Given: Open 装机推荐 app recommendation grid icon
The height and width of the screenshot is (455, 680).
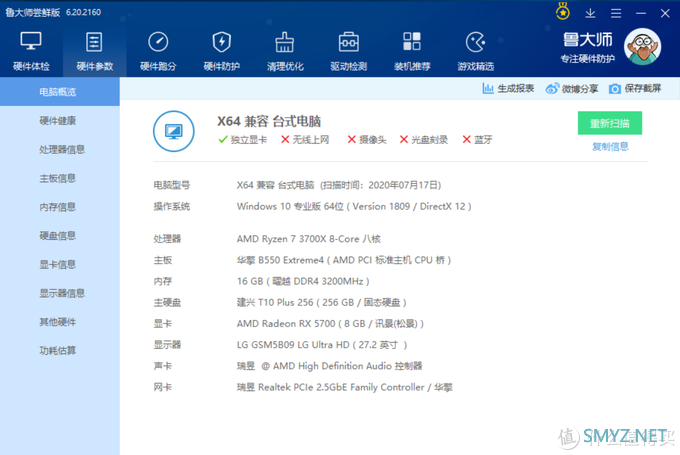Looking at the screenshot, I should 412,42.
